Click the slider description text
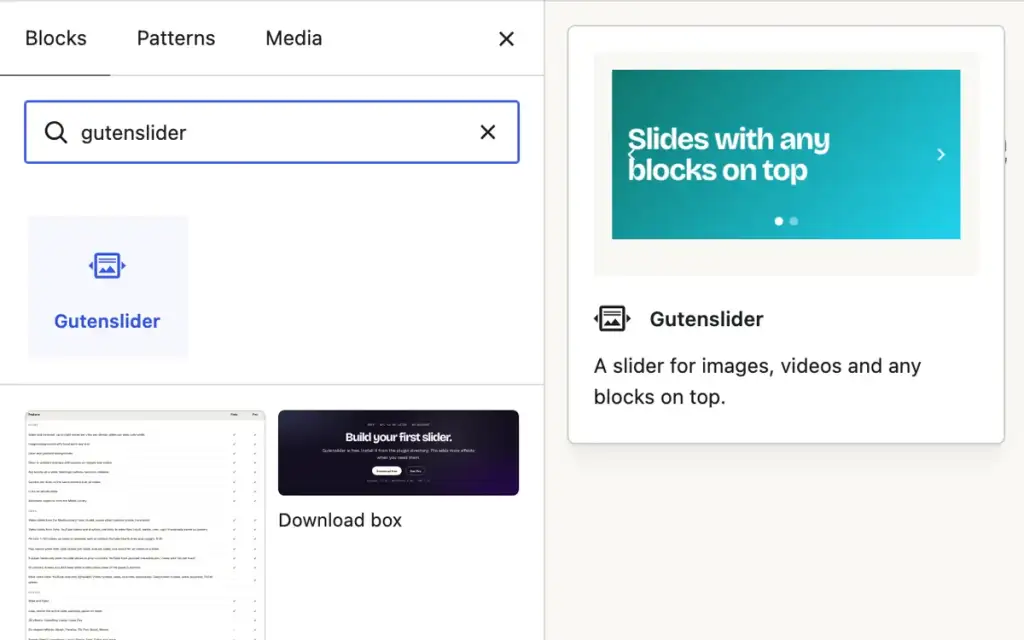Viewport: 1024px width, 640px height. (757, 381)
